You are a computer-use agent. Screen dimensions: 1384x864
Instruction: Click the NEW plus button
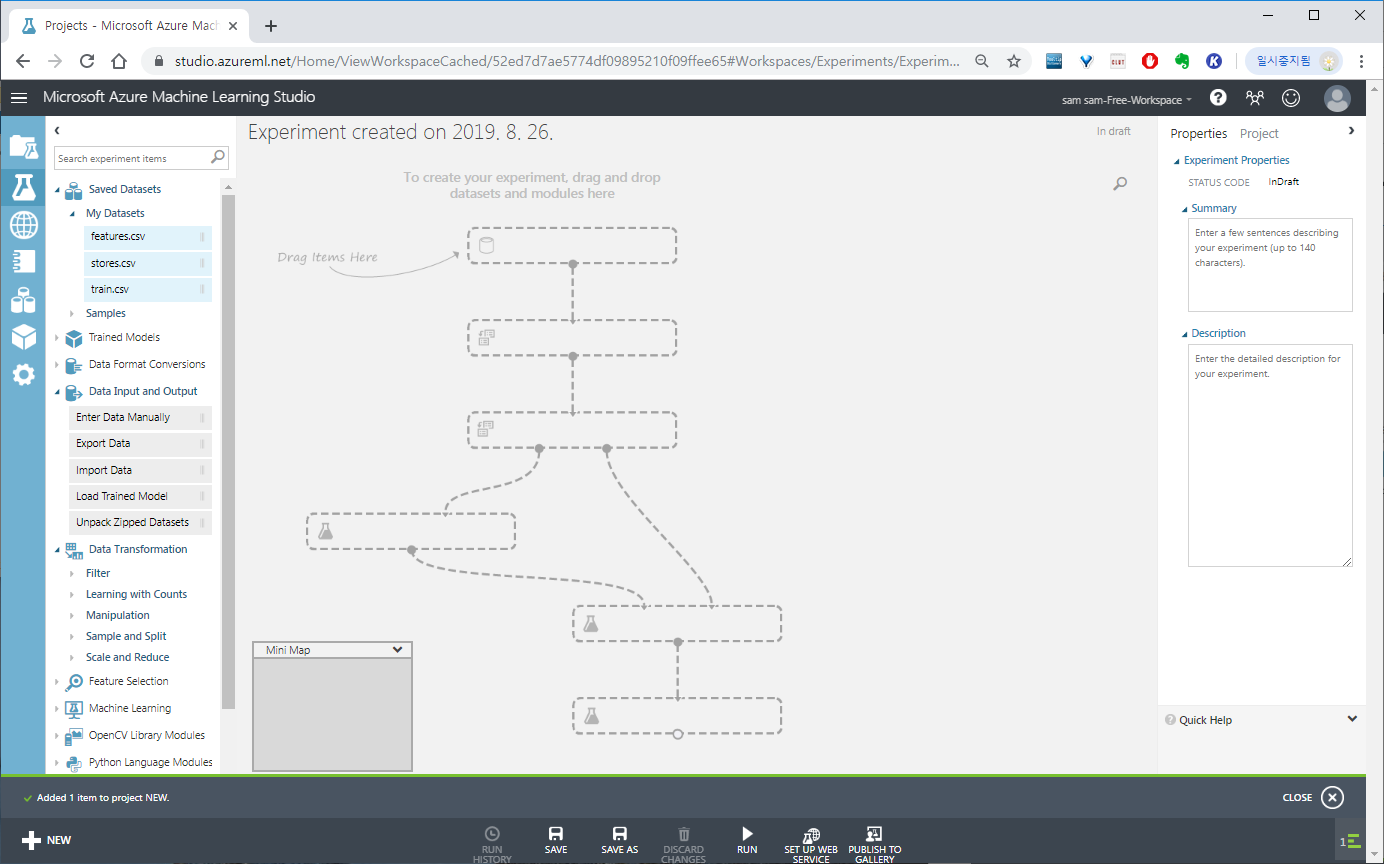46,840
